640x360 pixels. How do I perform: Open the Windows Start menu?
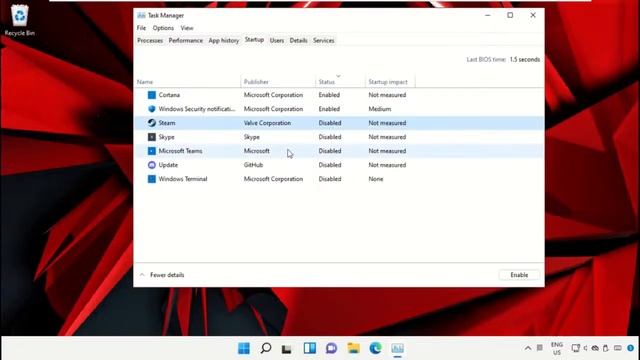click(244, 348)
